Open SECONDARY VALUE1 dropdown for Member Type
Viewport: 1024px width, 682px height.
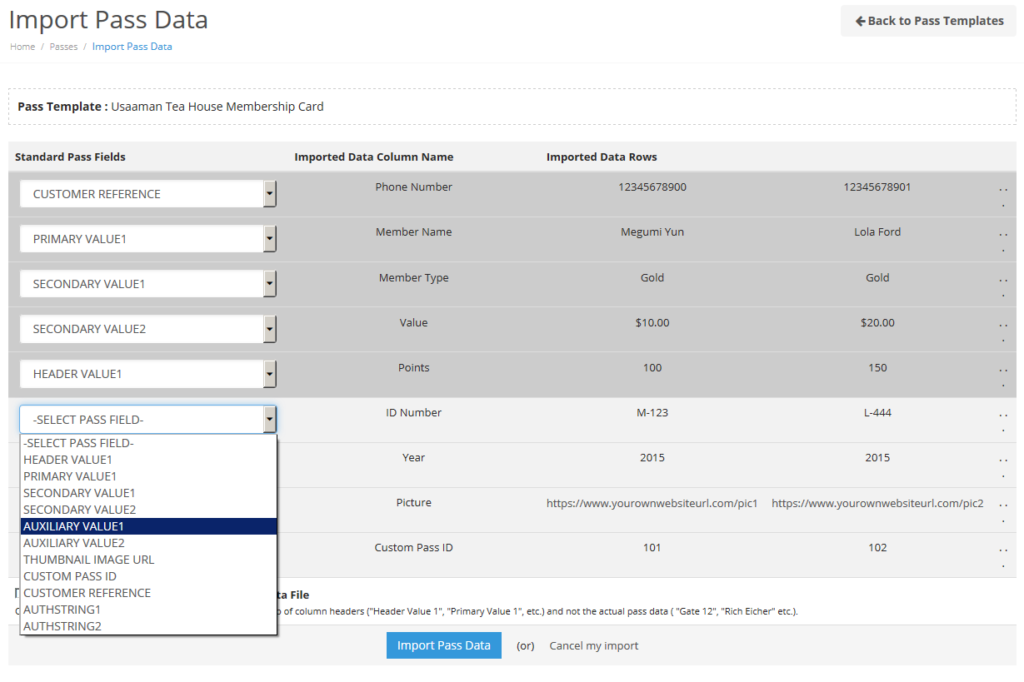click(148, 284)
